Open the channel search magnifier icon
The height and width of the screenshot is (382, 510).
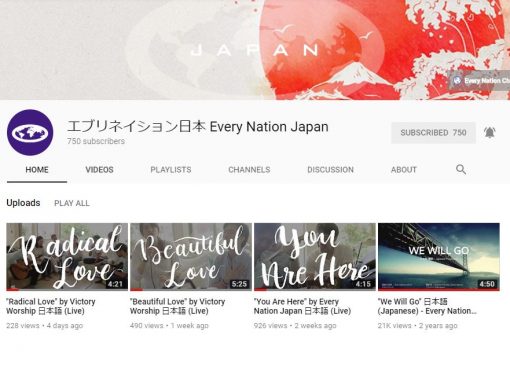click(461, 169)
